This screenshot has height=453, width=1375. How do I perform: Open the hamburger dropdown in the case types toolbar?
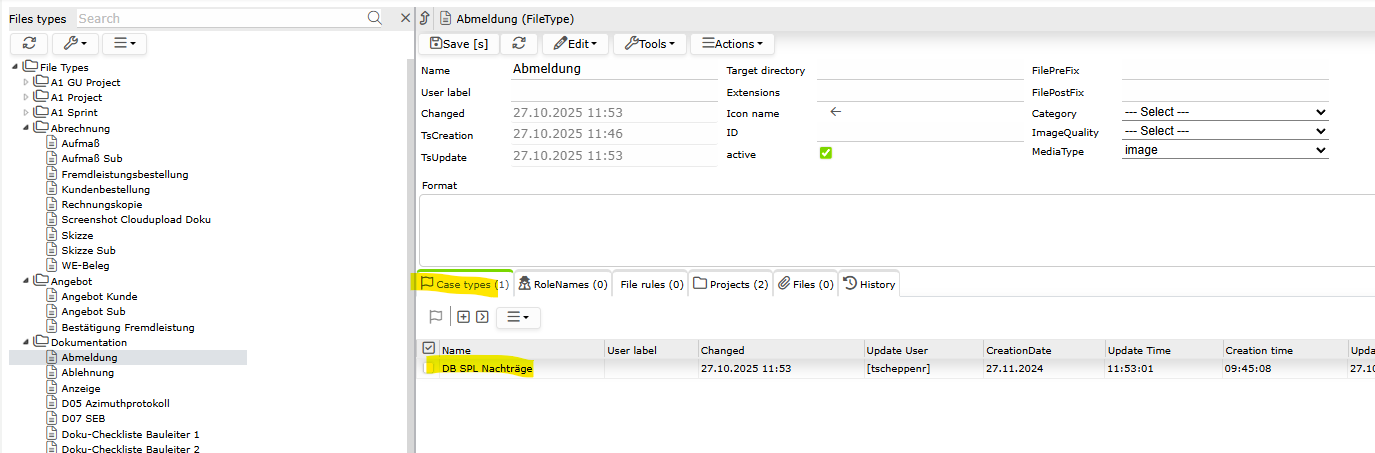pyautogui.click(x=518, y=317)
